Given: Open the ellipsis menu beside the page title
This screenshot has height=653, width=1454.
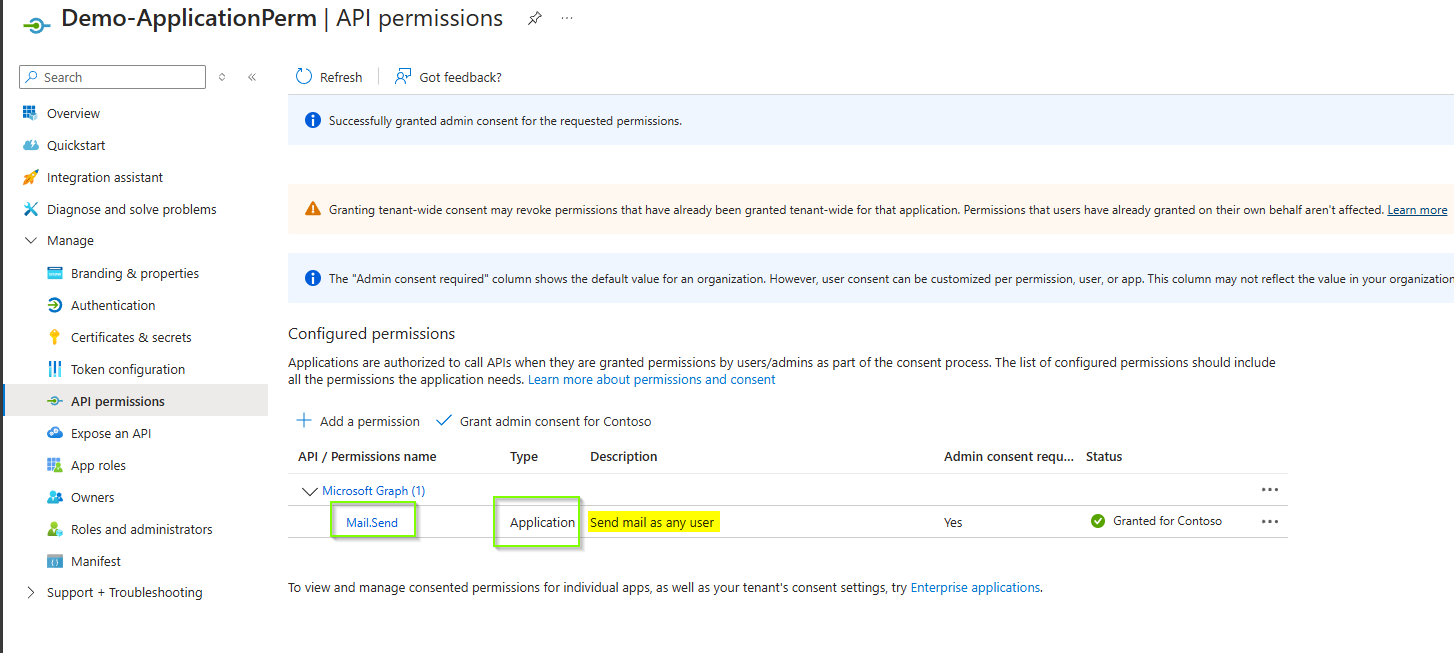Looking at the screenshot, I should (x=567, y=18).
